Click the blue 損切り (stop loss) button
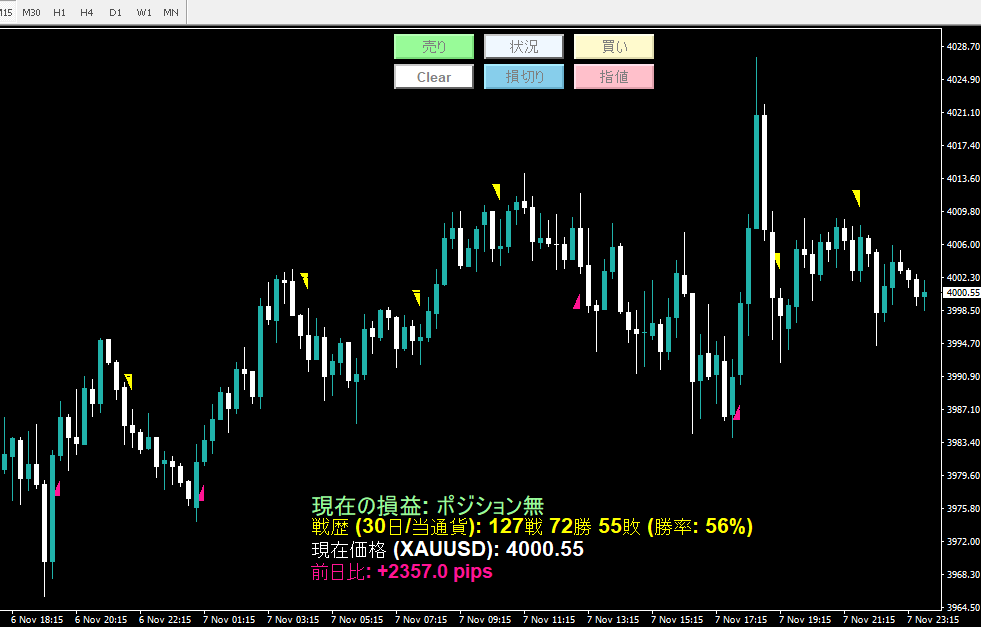Screen dimensions: 981x627 (x=523, y=77)
